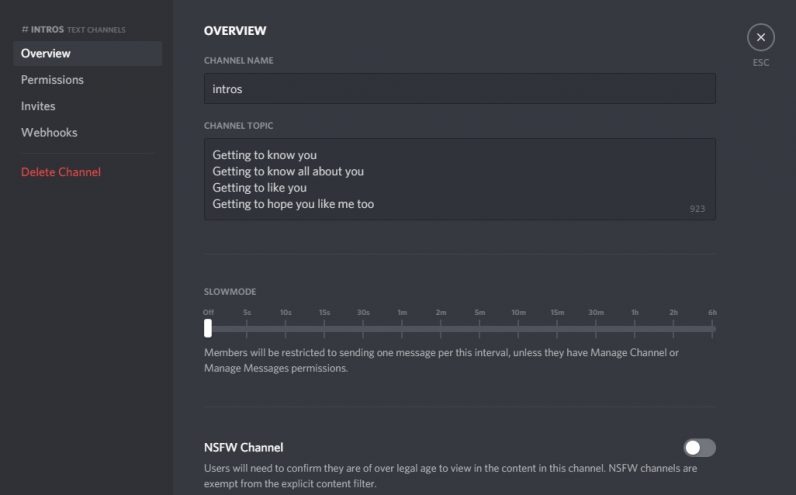Click the red Delete Channel option

[x=61, y=172]
